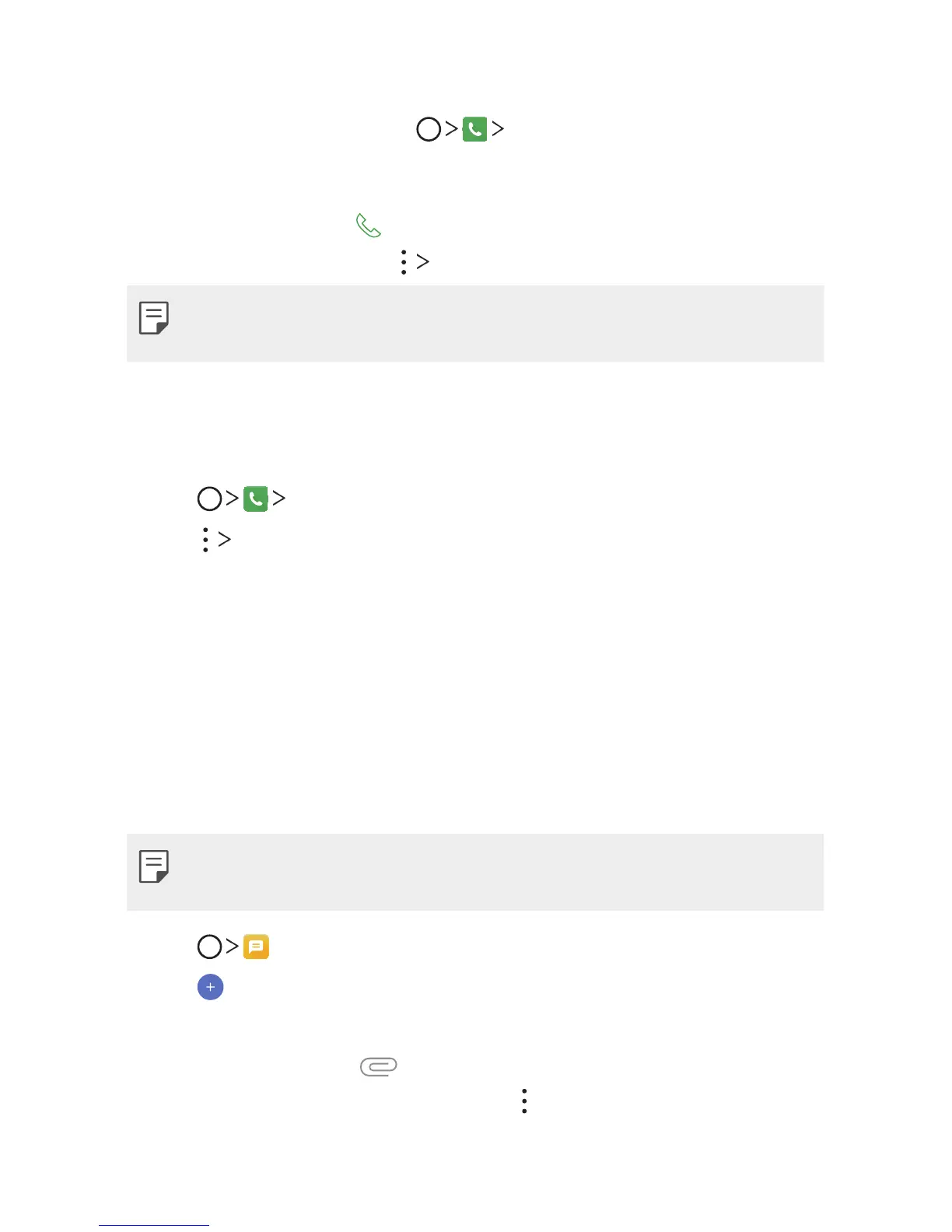Open the yellow Messaging app icon
Screen dimensions: 952x1232
pos(256,947)
